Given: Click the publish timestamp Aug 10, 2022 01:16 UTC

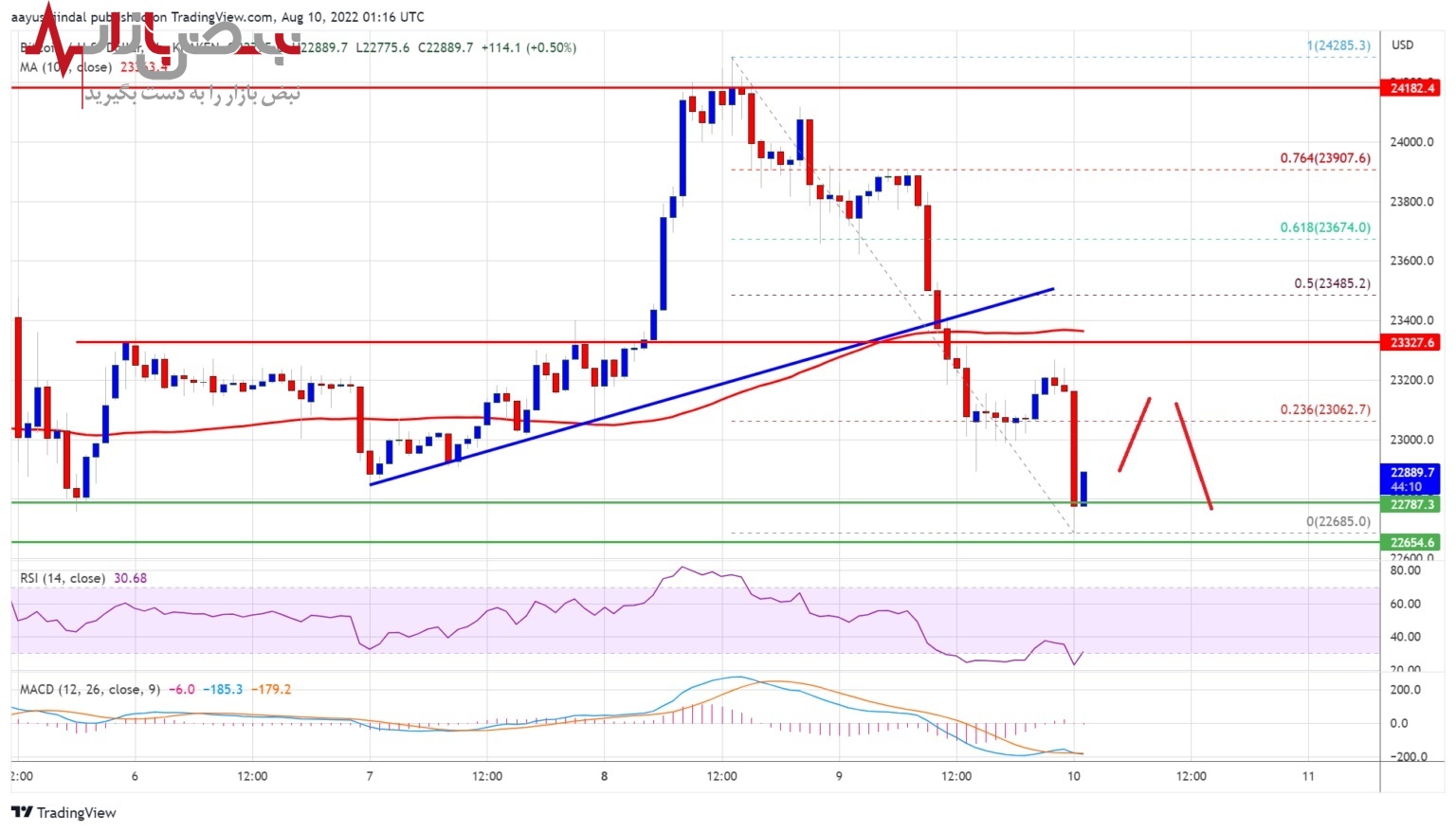Looking at the screenshot, I should (351, 17).
